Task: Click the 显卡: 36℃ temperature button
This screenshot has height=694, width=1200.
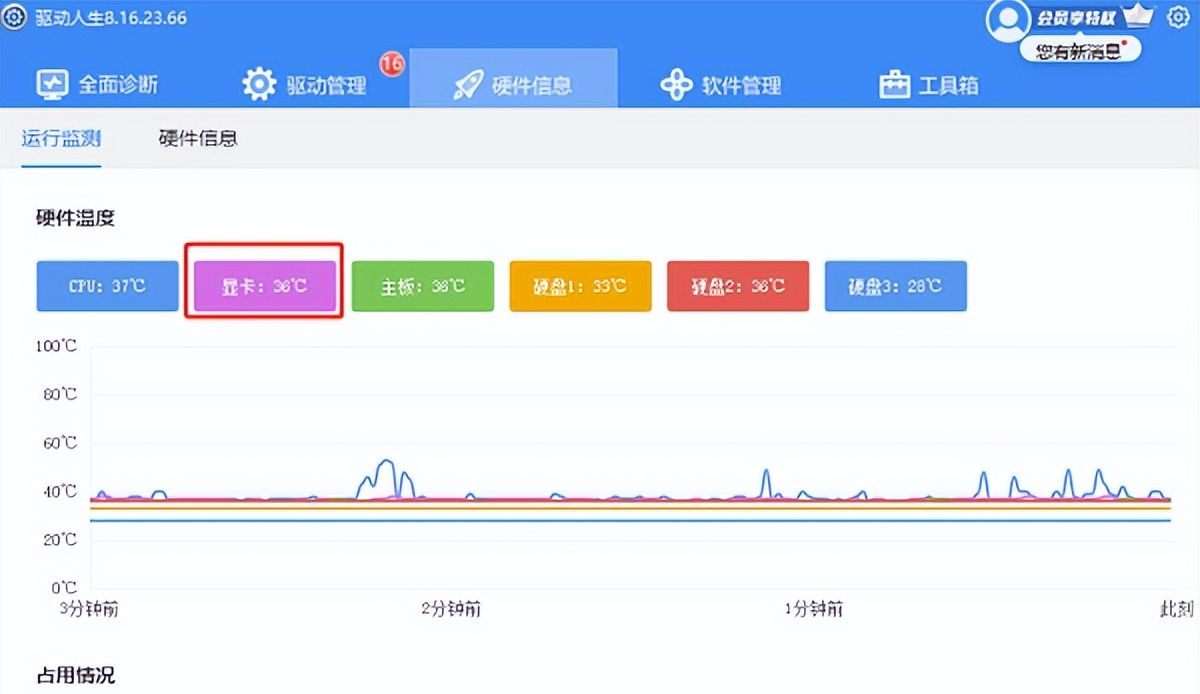Action: 265,286
